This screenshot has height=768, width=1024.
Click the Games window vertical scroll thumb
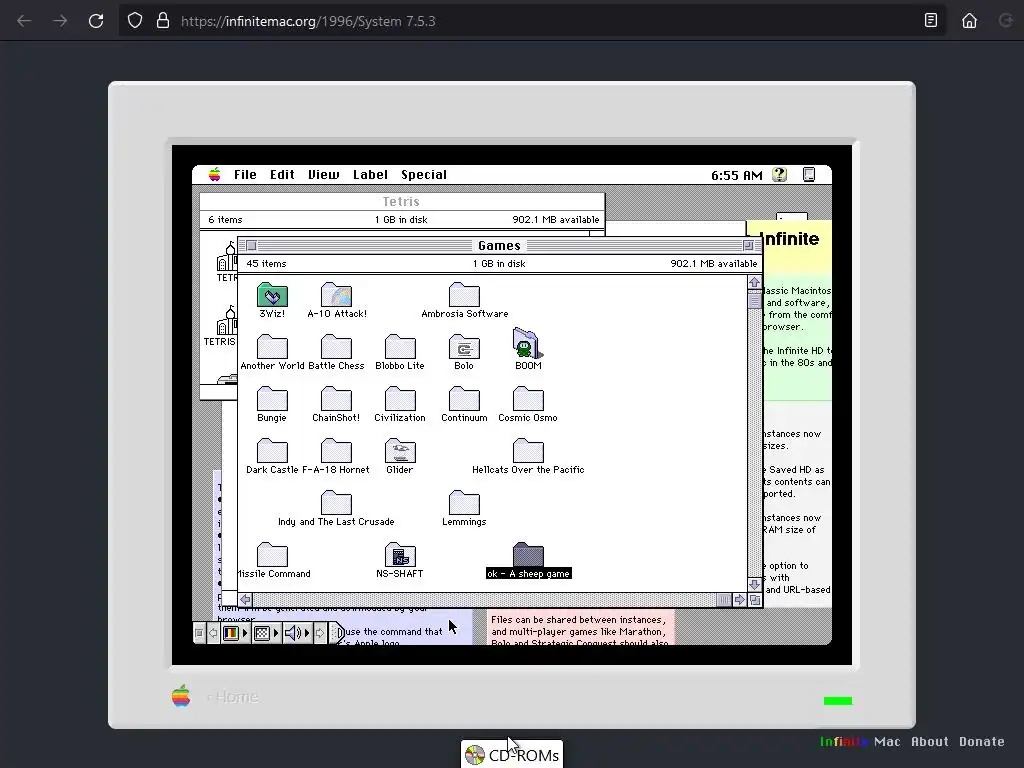[754, 300]
